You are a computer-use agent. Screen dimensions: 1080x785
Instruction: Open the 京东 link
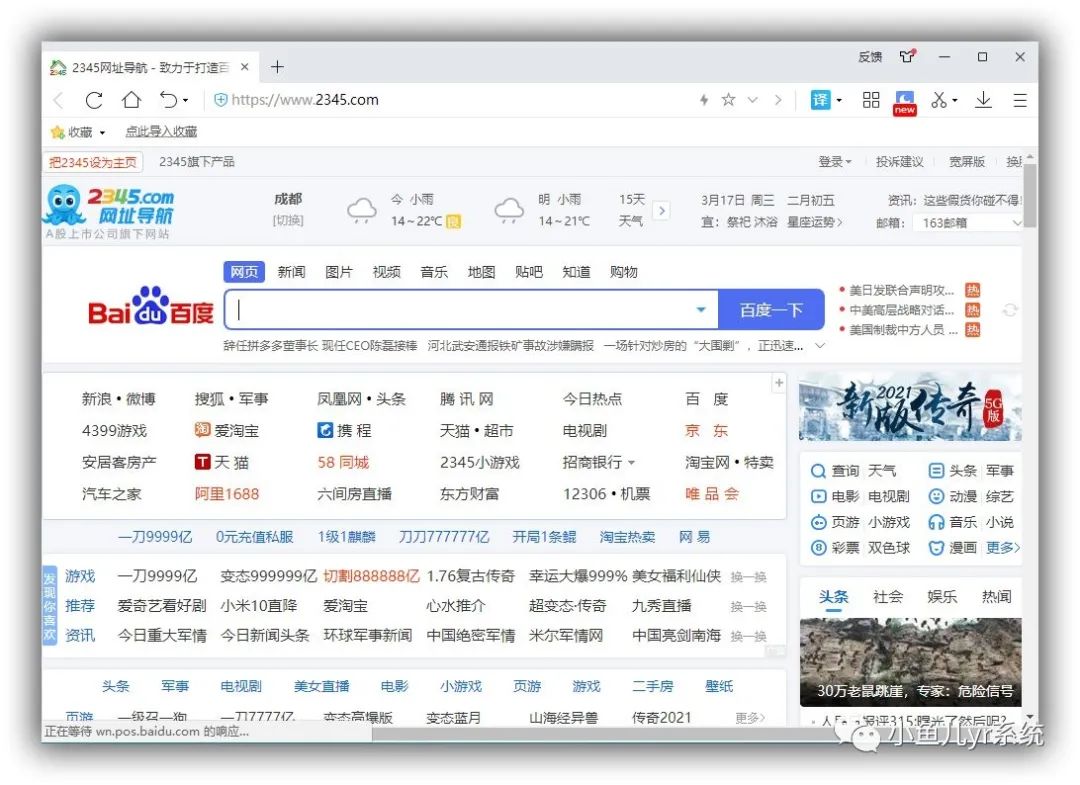[707, 431]
